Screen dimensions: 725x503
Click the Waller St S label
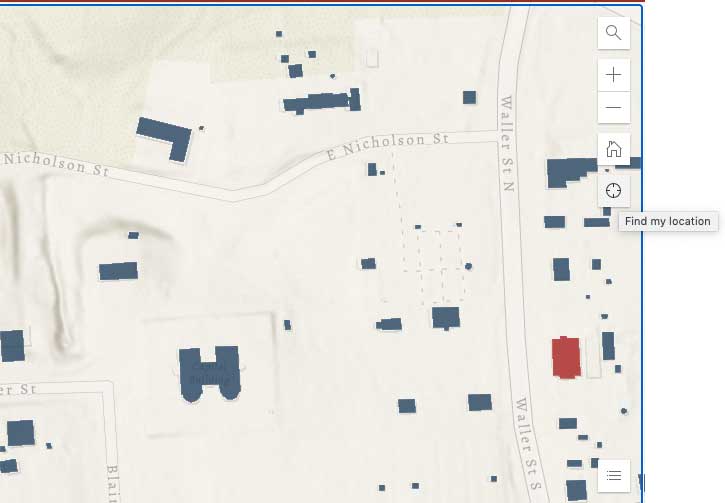tap(528, 444)
